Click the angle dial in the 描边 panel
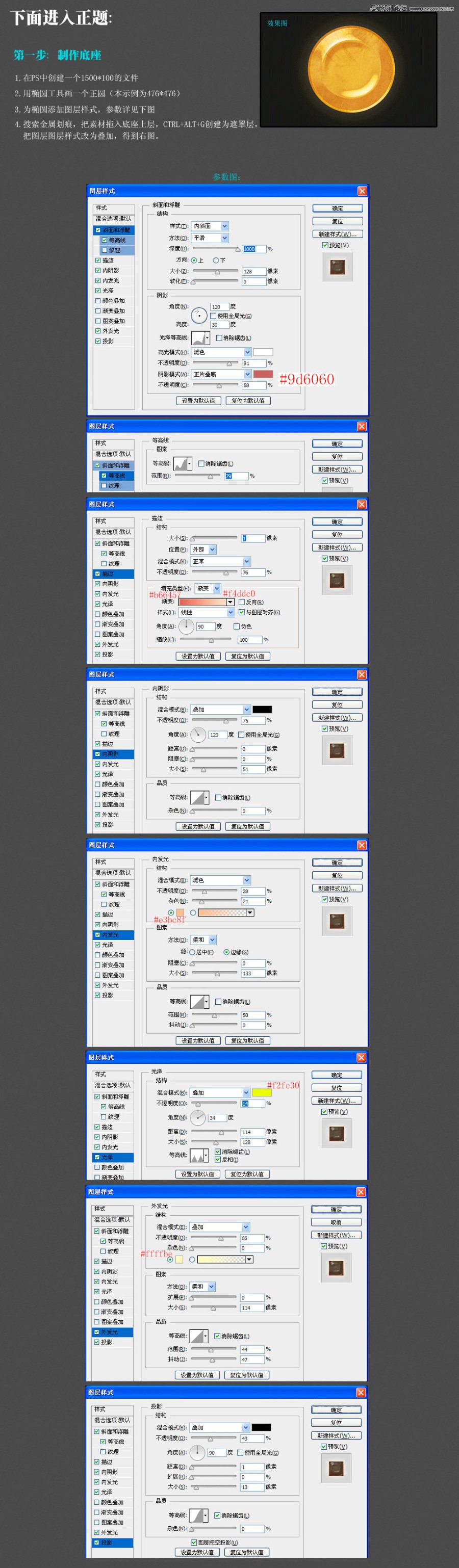Screen dimensions: 459x1568 click(x=186, y=626)
